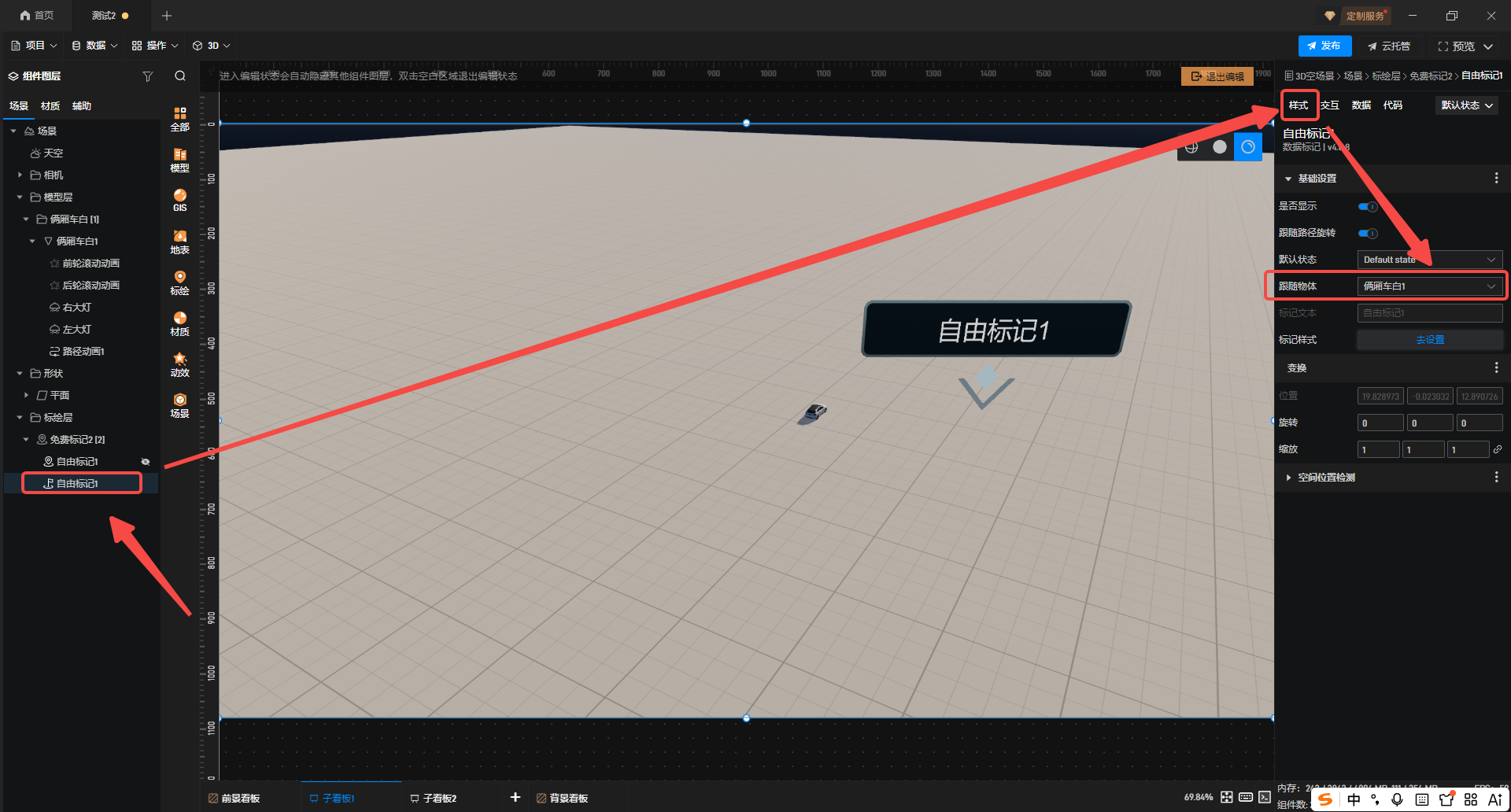This screenshot has height=812, width=1511.
Task: Show the hidden 自由标记1 layer
Action: click(146, 462)
